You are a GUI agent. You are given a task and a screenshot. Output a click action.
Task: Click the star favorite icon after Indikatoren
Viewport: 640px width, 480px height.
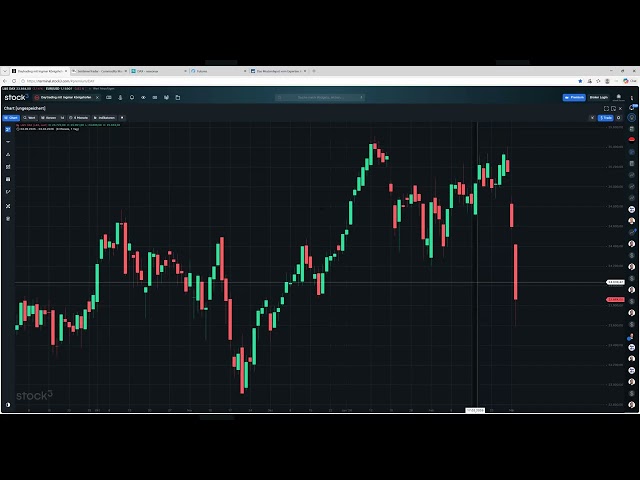(122, 118)
